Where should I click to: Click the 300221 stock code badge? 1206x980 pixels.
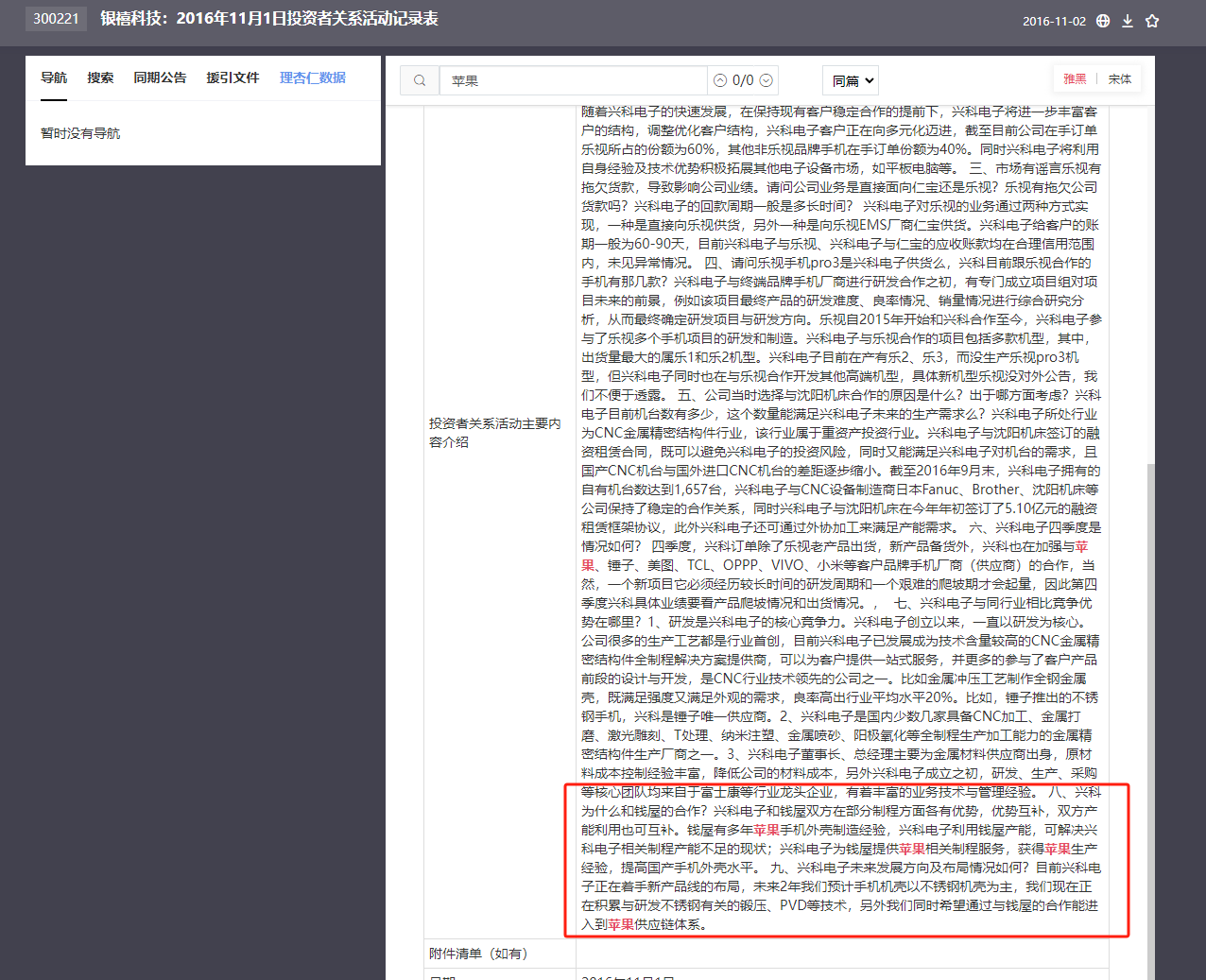point(56,19)
